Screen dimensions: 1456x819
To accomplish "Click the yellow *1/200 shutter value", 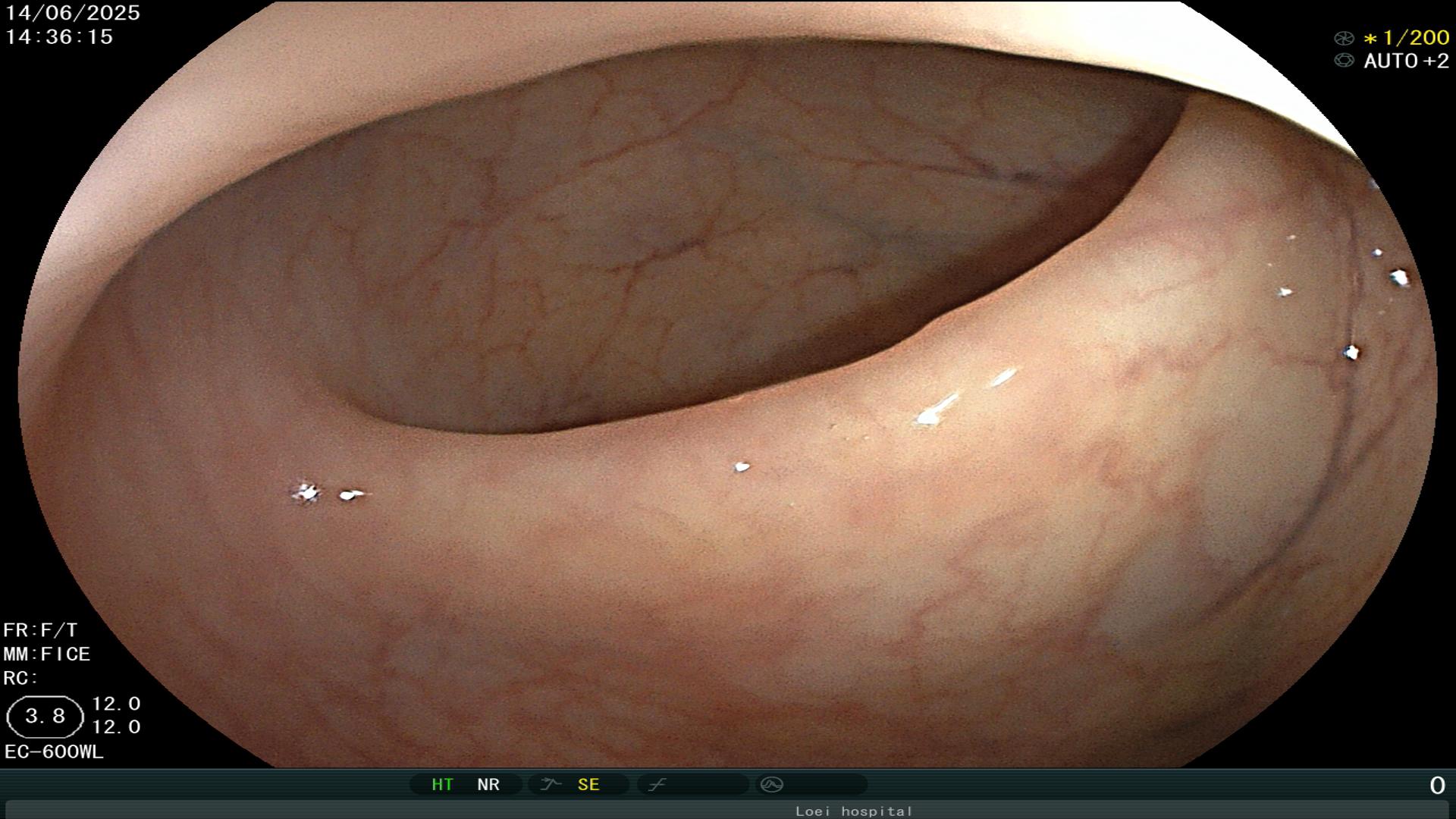I will (1406, 38).
